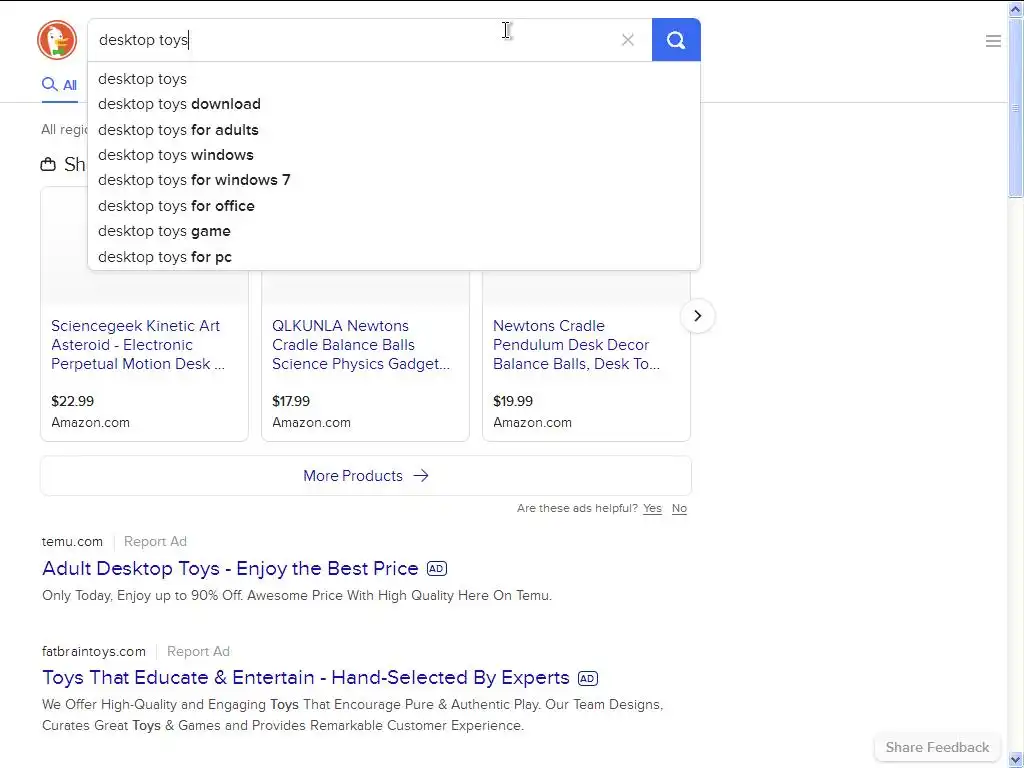Choose suggestion 'desktop toys game'
The image size is (1024, 768).
pos(394,231)
